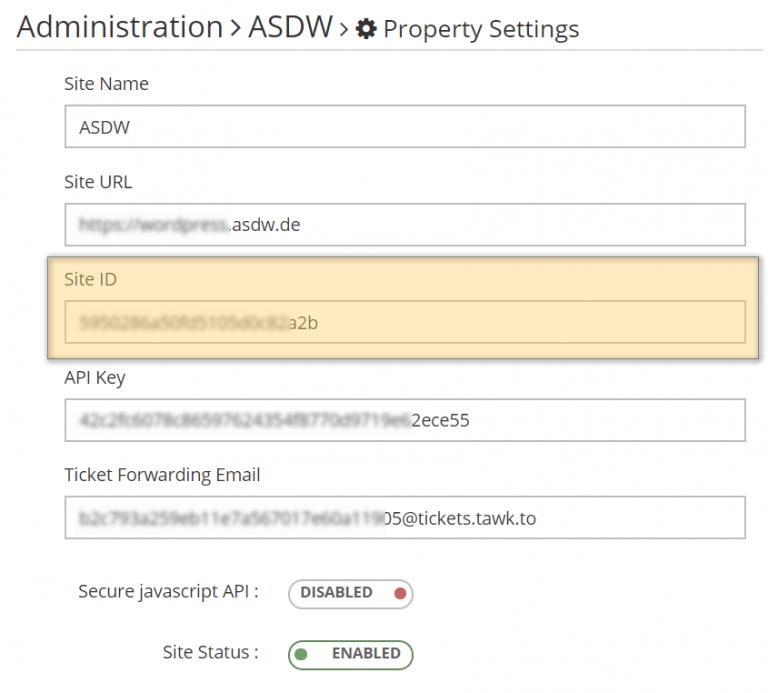The width and height of the screenshot is (768, 693).
Task: Click the Site Name label
Action: pyautogui.click(x=106, y=84)
